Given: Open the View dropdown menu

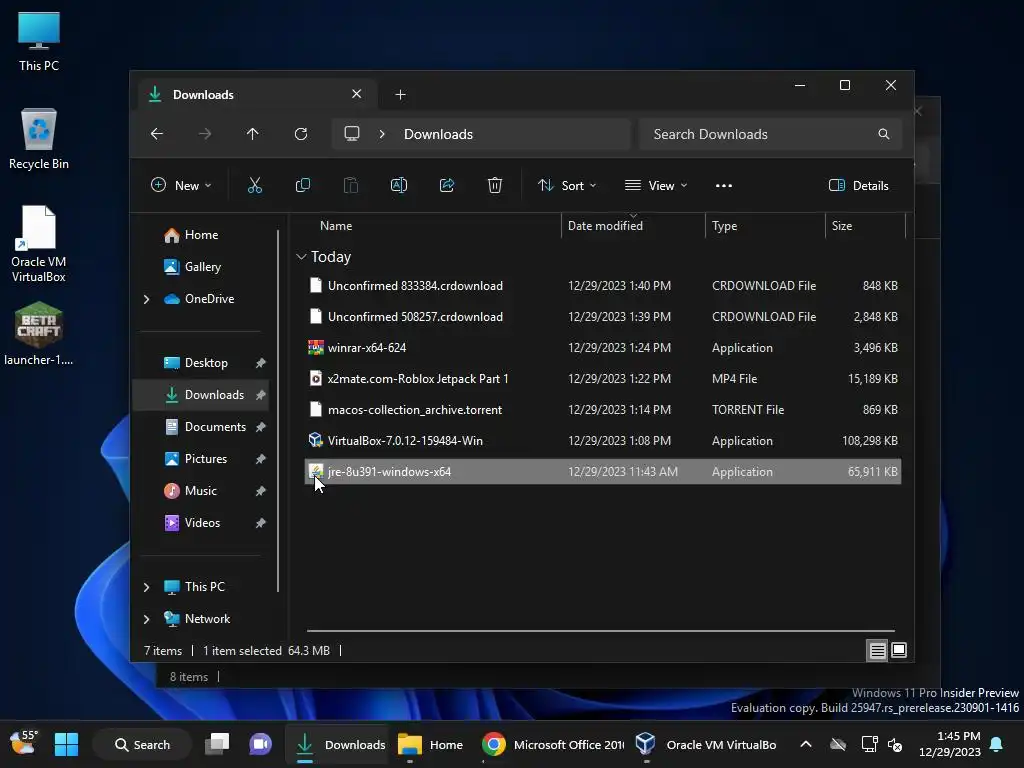Looking at the screenshot, I should click(x=656, y=185).
